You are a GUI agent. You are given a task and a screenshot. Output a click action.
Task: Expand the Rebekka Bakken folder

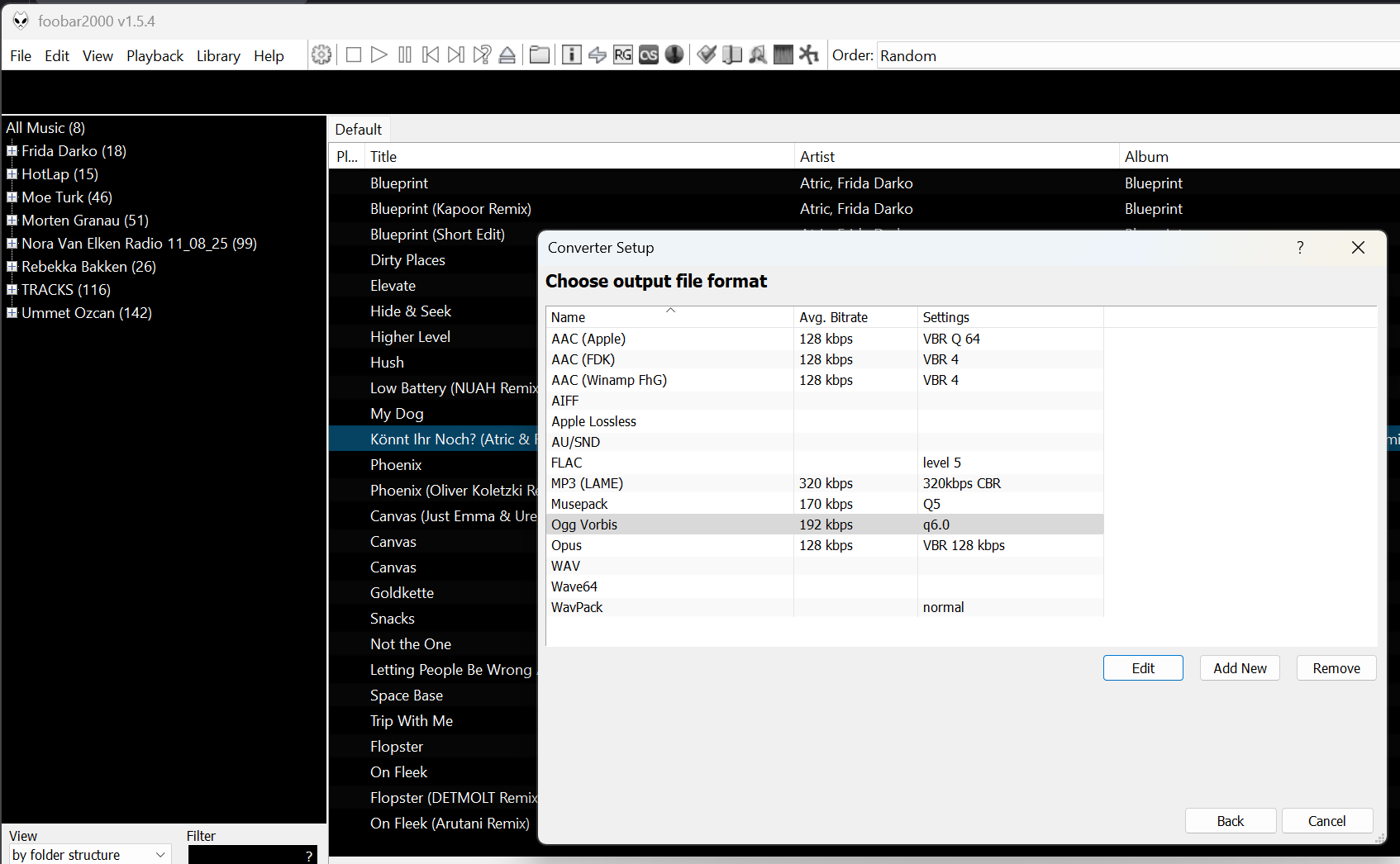click(x=12, y=267)
